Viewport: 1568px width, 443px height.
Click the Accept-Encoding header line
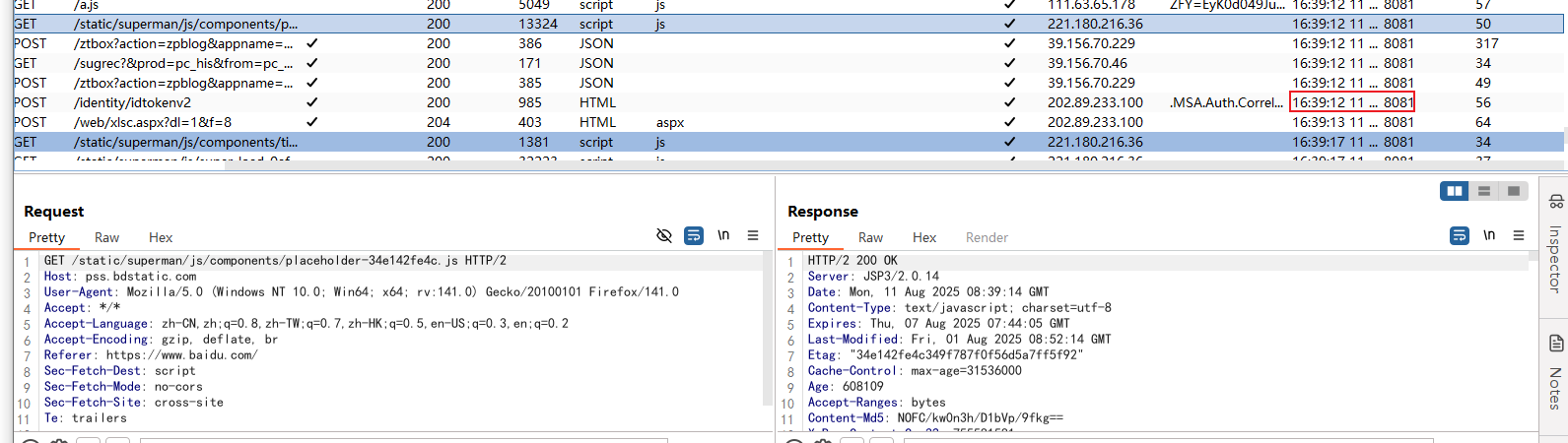[x=161, y=340]
